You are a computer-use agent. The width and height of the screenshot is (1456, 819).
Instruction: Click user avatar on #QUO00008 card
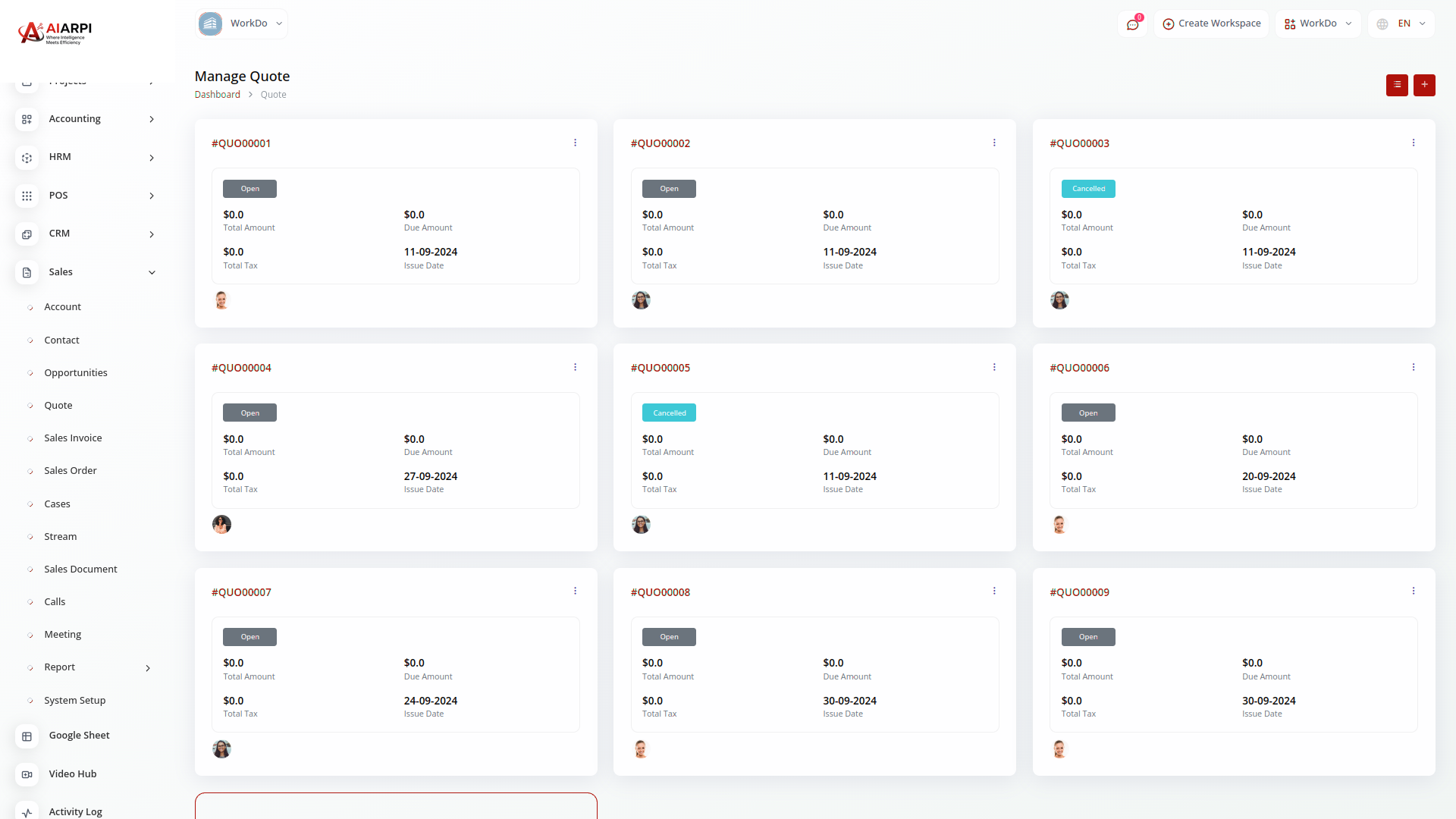tap(641, 748)
